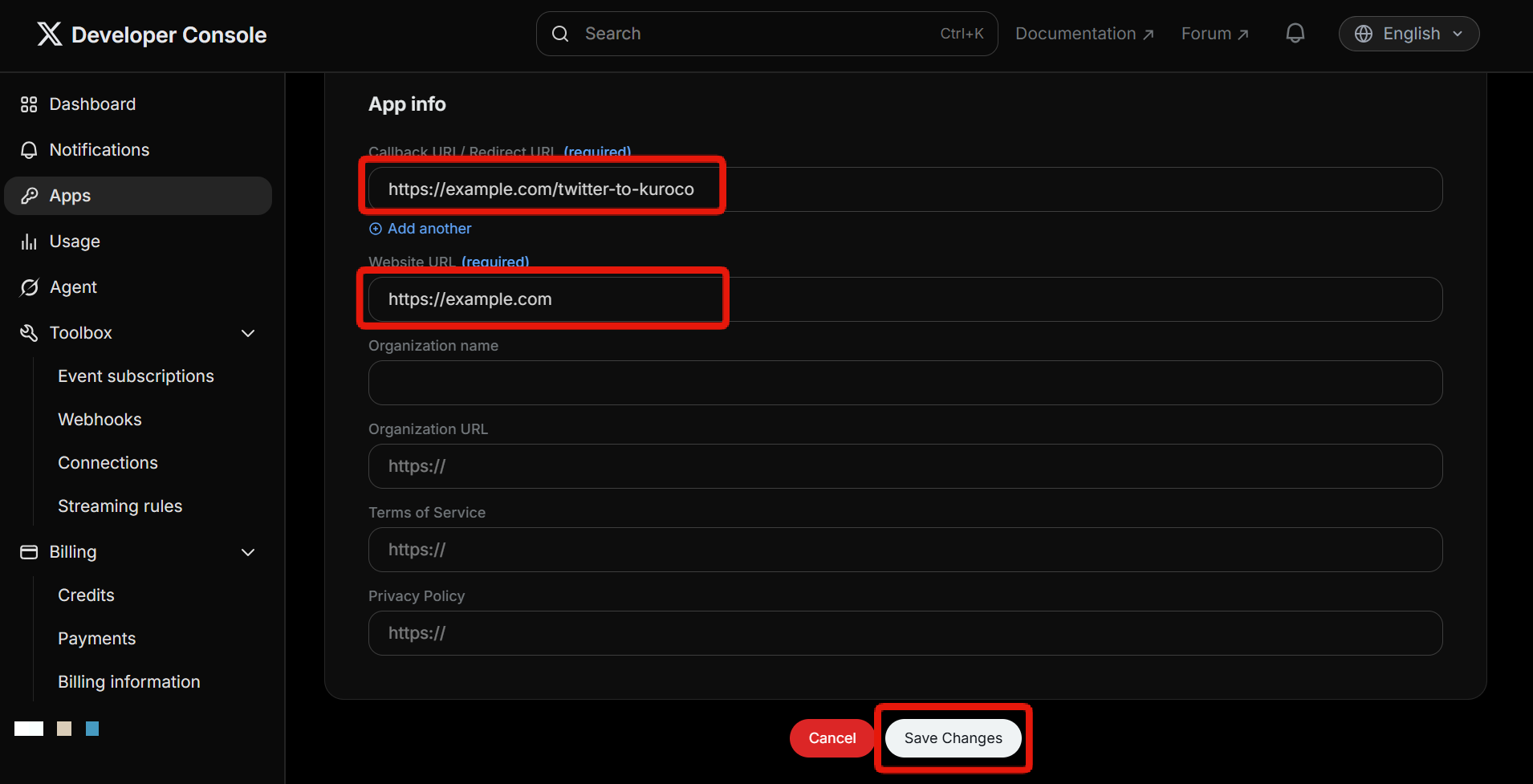Image resolution: width=1533 pixels, height=784 pixels.
Task: Click the red Cancel button
Action: pyautogui.click(x=832, y=738)
